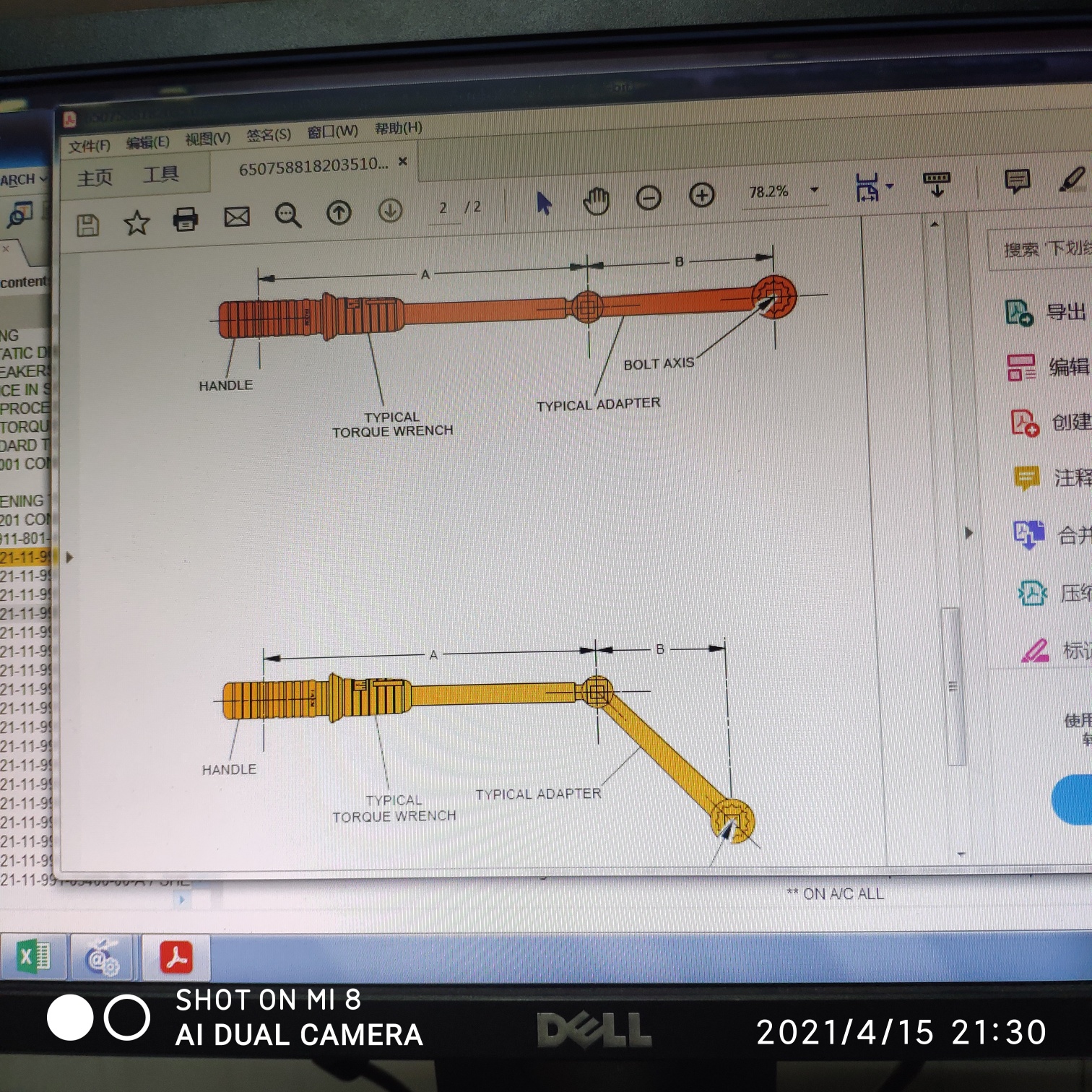Image resolution: width=1092 pixels, height=1092 pixels.
Task: Select the highlighter pen tool
Action: coord(1072,179)
